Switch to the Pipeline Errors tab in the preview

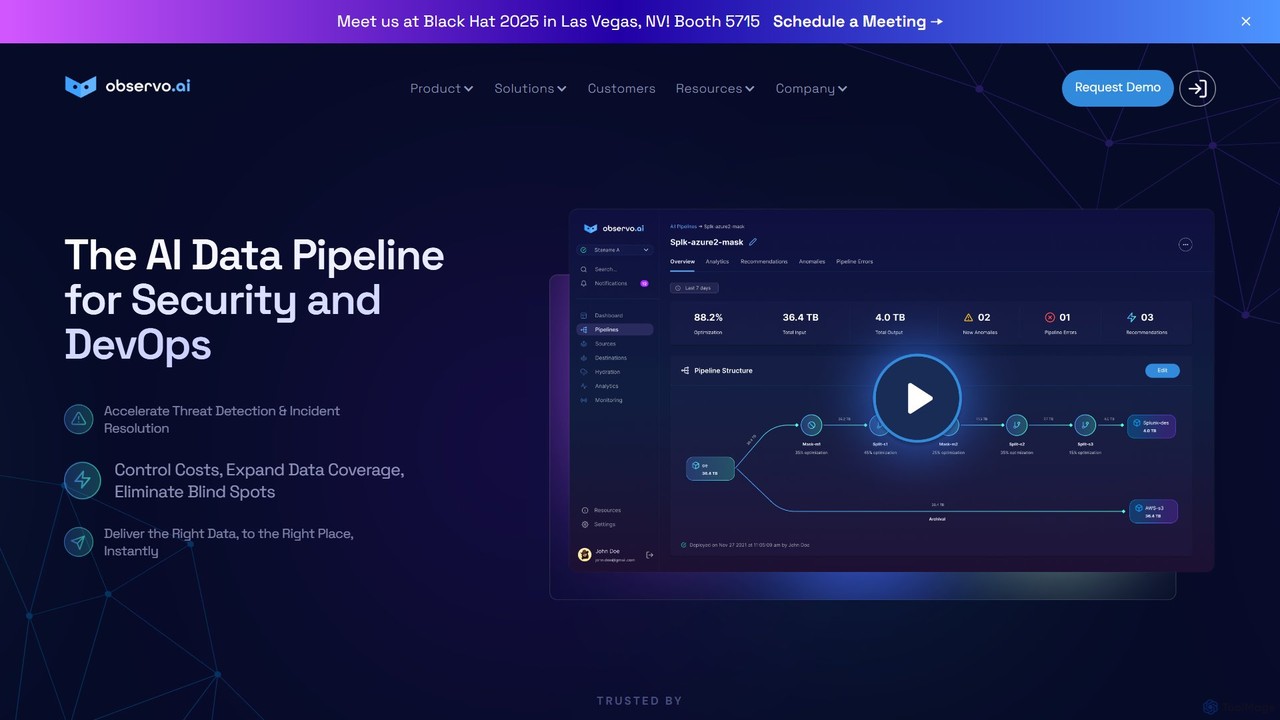pos(855,262)
